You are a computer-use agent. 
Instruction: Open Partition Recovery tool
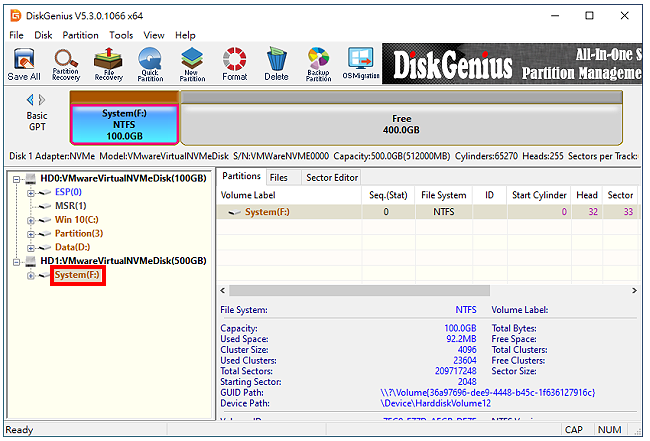(x=66, y=64)
